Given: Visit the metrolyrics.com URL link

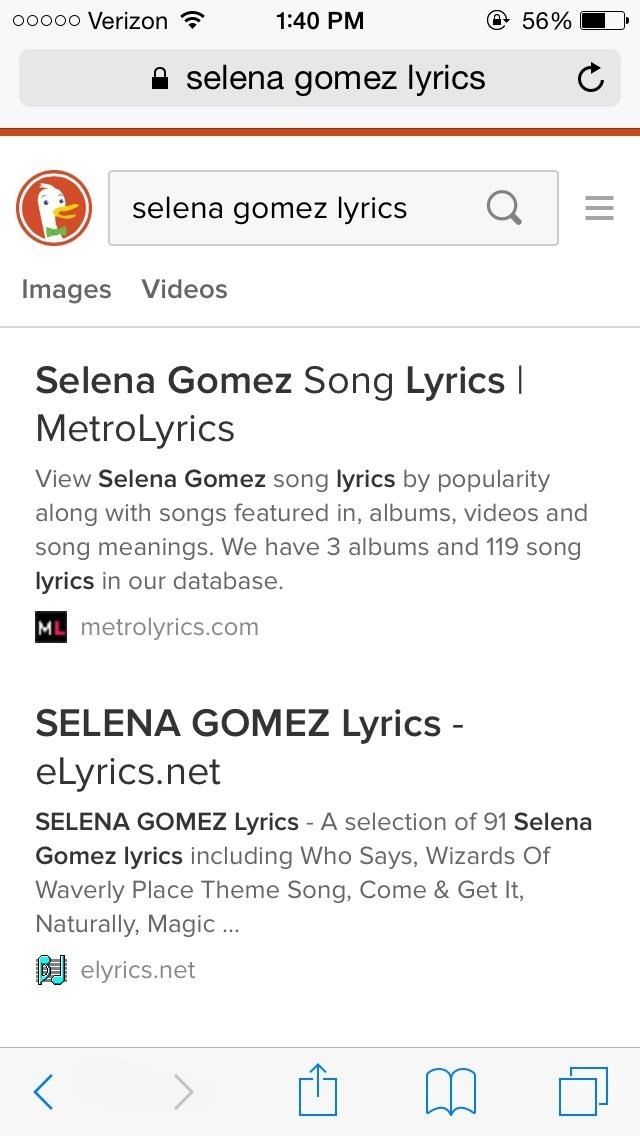Looking at the screenshot, I should point(169,627).
